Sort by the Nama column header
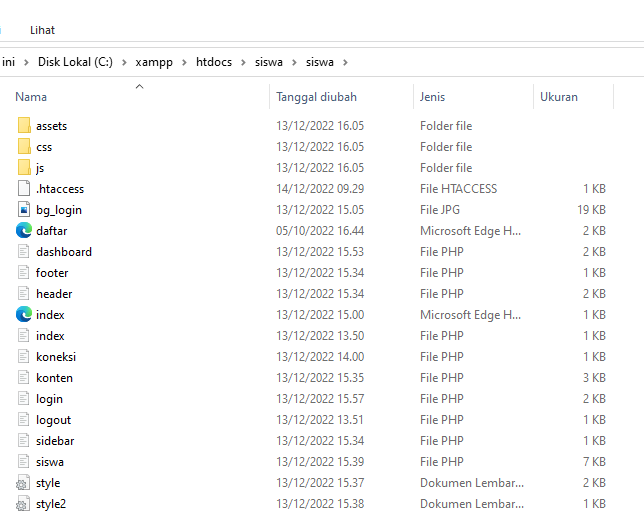 (31, 97)
